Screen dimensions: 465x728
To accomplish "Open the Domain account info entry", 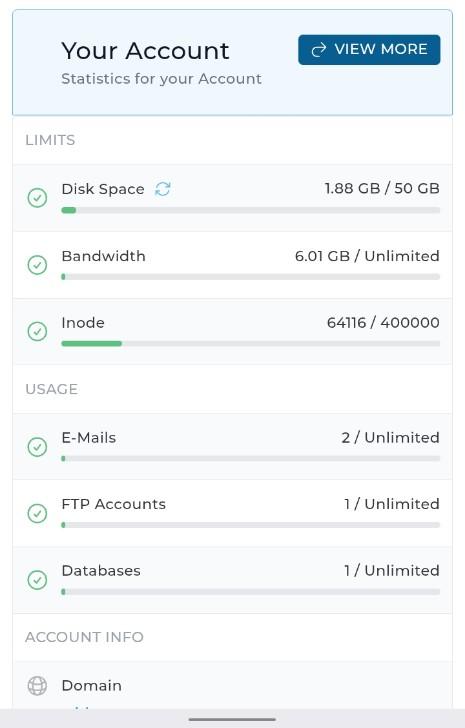I will coord(232,686).
